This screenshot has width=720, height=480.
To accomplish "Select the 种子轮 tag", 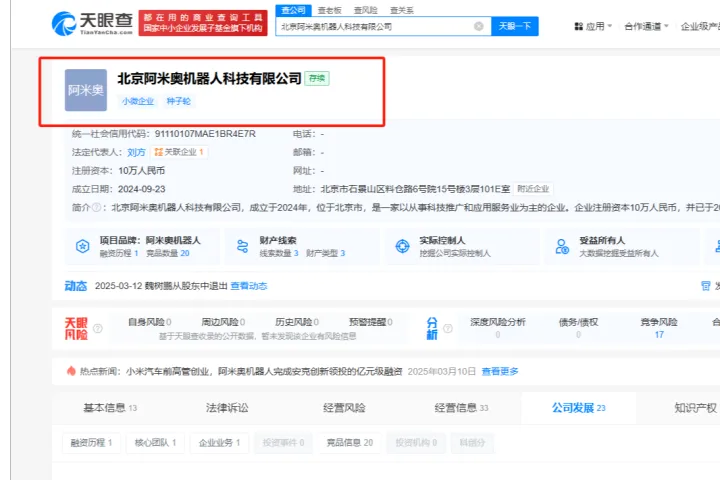I will [x=179, y=101].
